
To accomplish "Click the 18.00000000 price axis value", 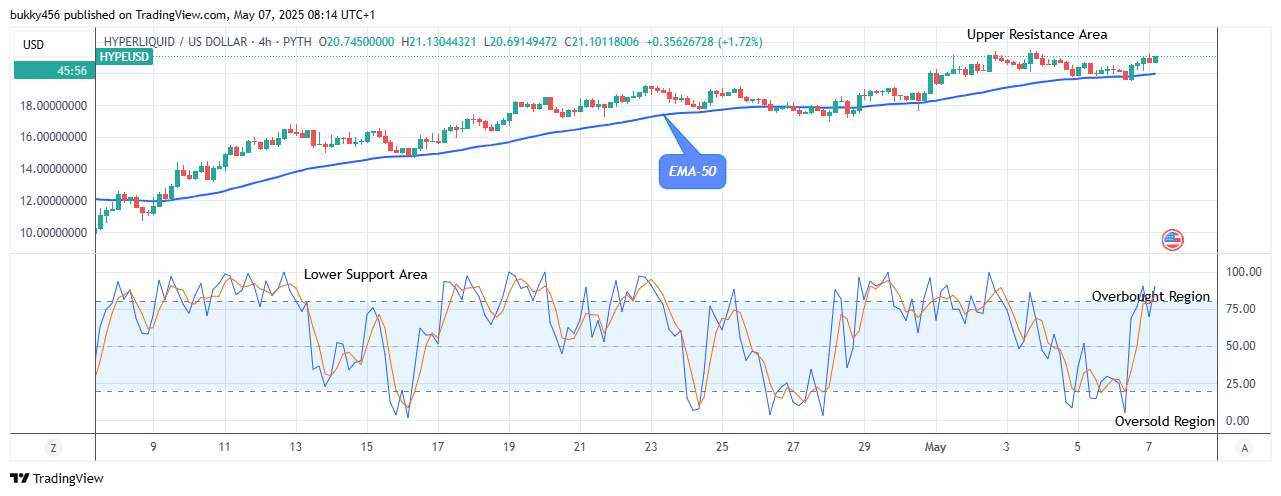I will pos(54,105).
